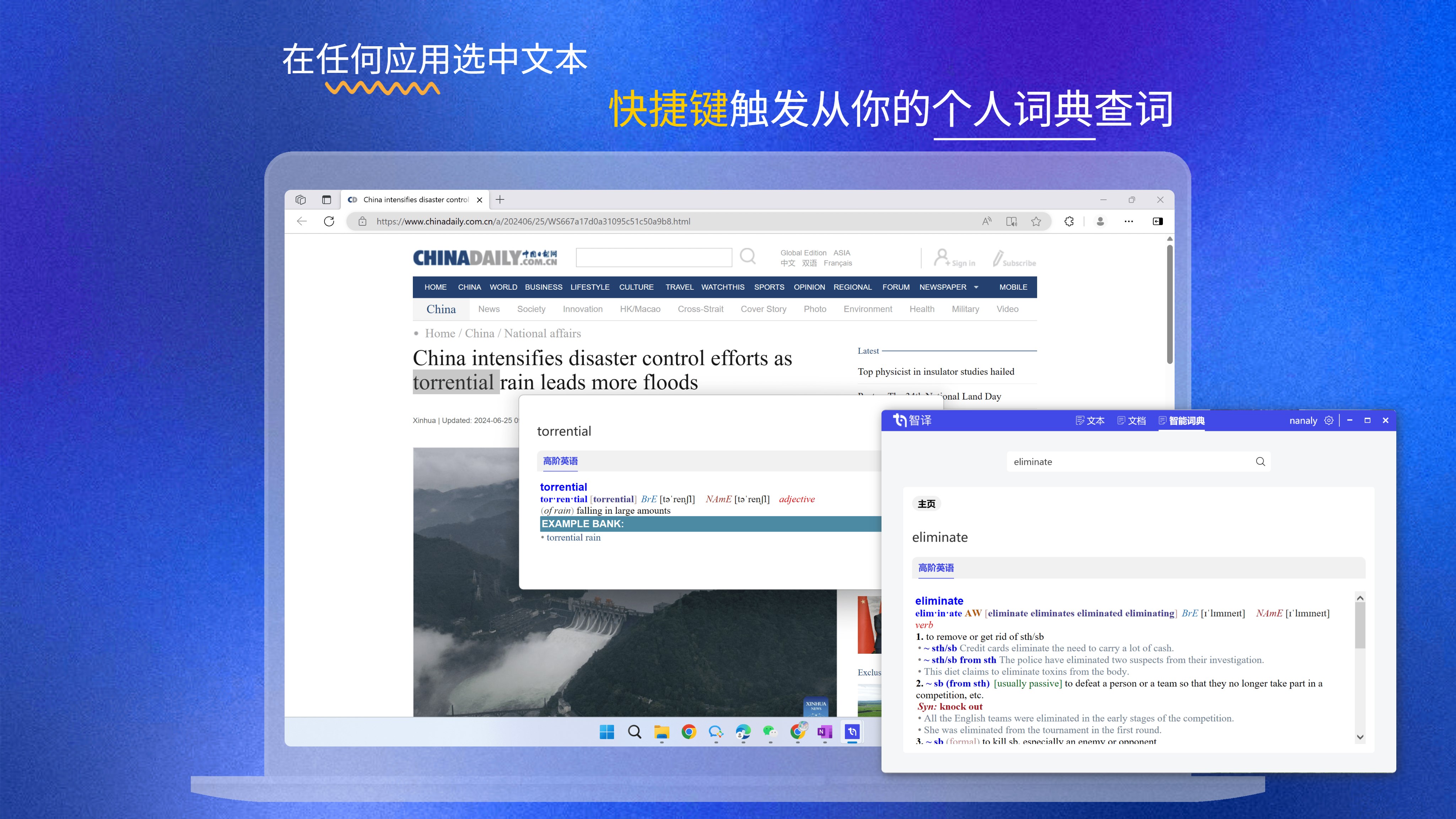Click the read aloud icon

(x=987, y=221)
